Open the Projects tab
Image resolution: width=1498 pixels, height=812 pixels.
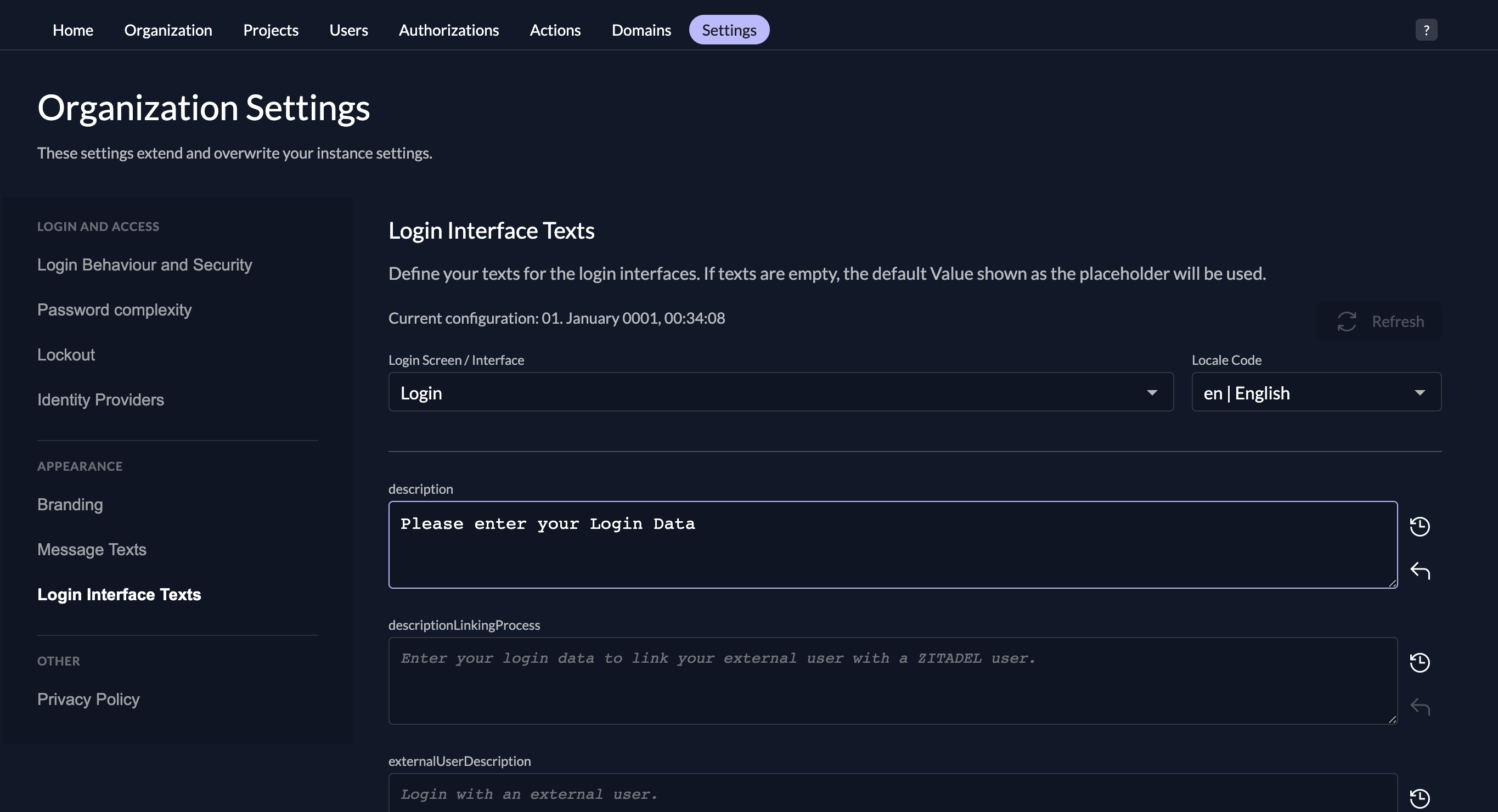coord(271,30)
